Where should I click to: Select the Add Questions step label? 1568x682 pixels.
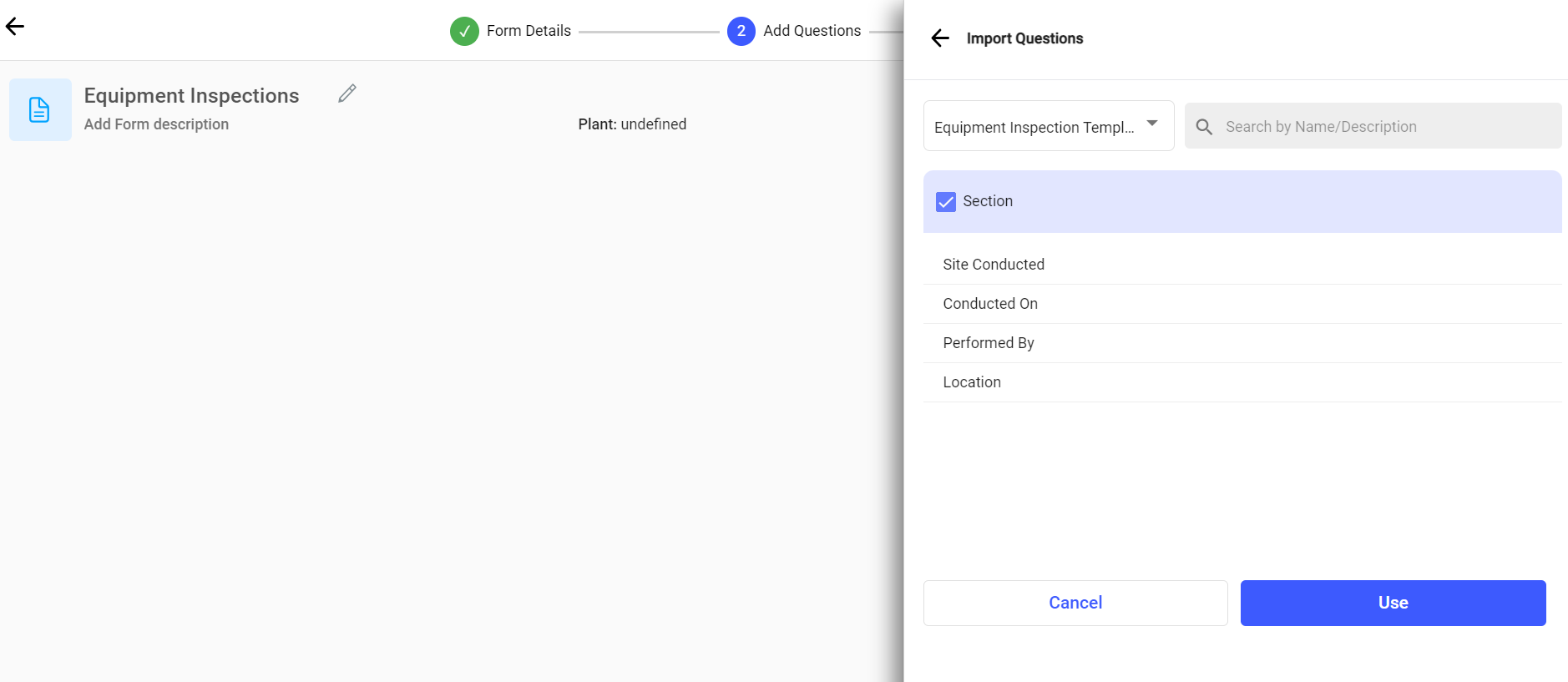[x=812, y=31]
